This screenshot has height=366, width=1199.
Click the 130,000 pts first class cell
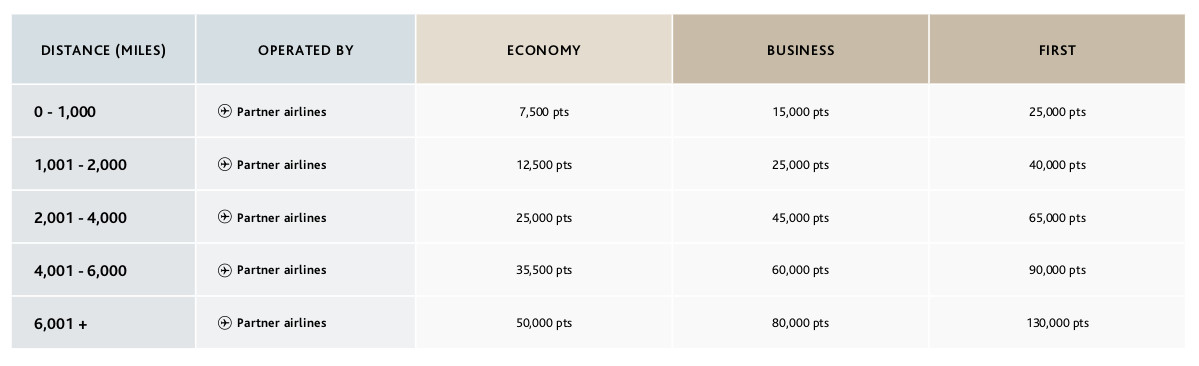pyautogui.click(x=1058, y=322)
